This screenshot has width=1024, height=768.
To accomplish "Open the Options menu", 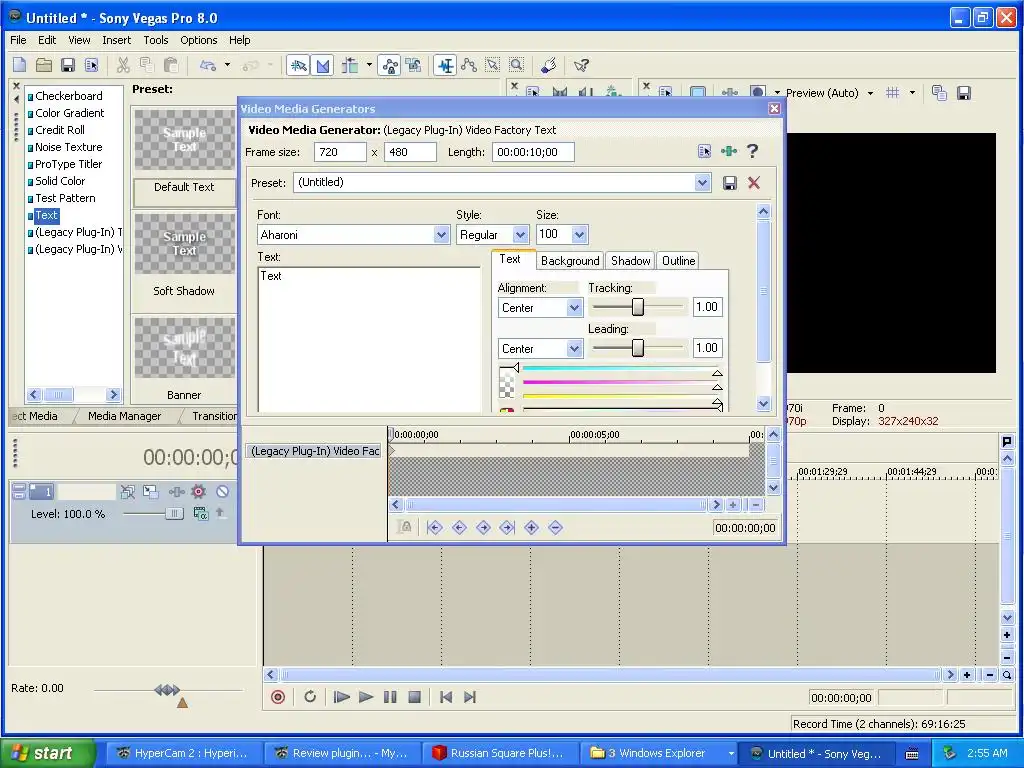I will click(199, 40).
